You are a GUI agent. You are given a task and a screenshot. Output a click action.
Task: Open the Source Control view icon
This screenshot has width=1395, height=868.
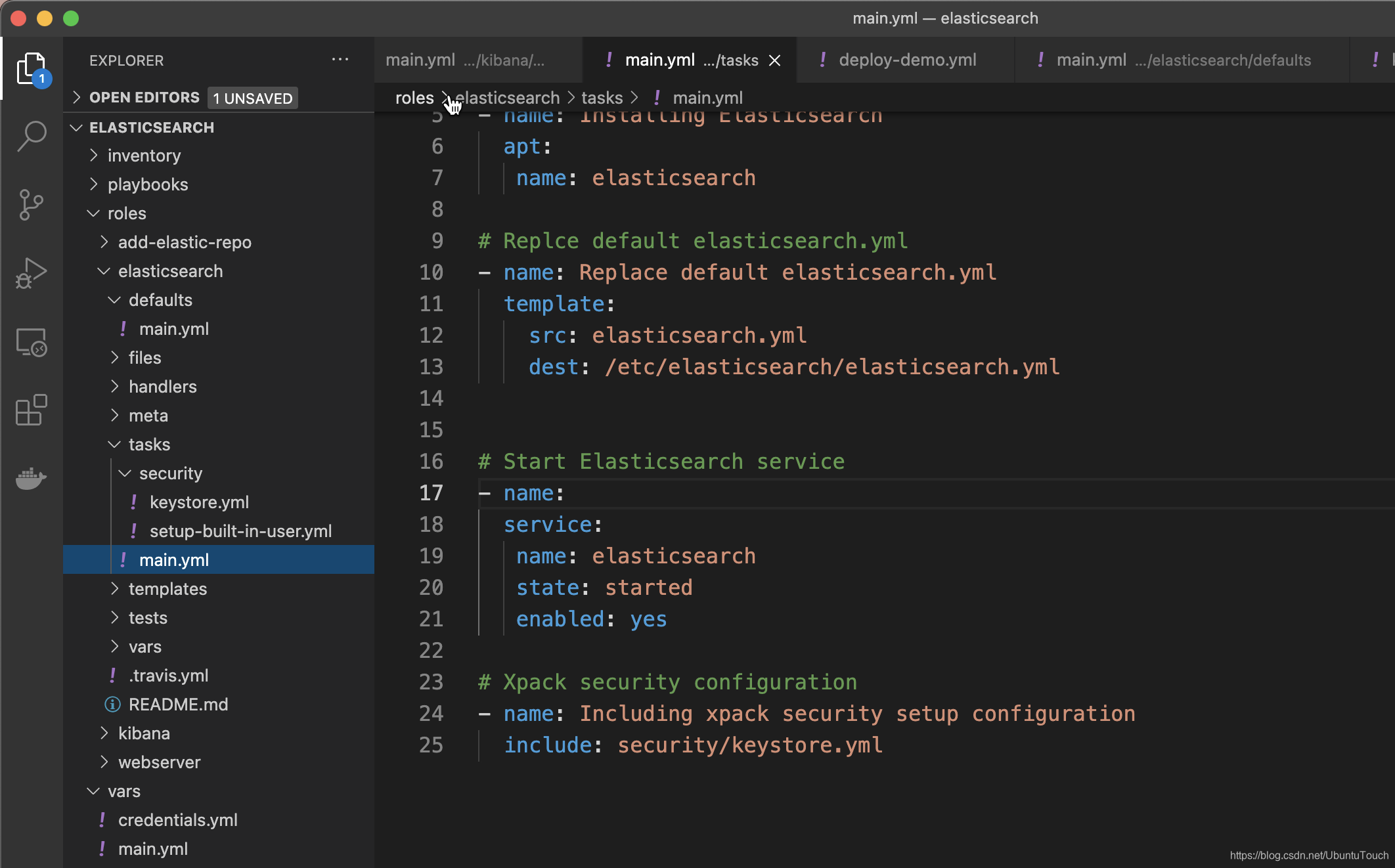click(x=31, y=204)
